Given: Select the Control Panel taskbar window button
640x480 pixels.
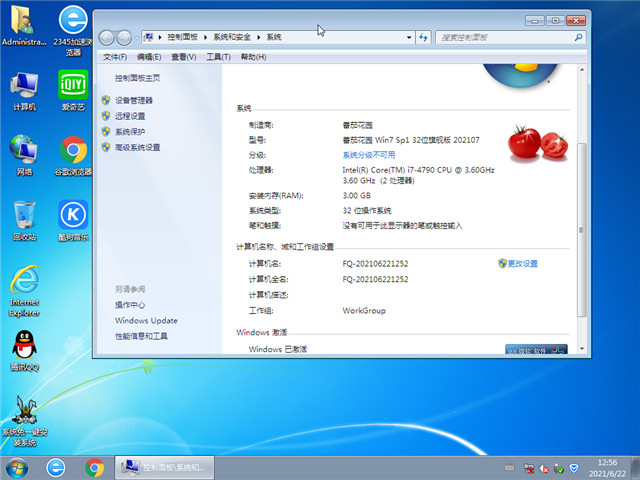Looking at the screenshot, I should (164, 467).
